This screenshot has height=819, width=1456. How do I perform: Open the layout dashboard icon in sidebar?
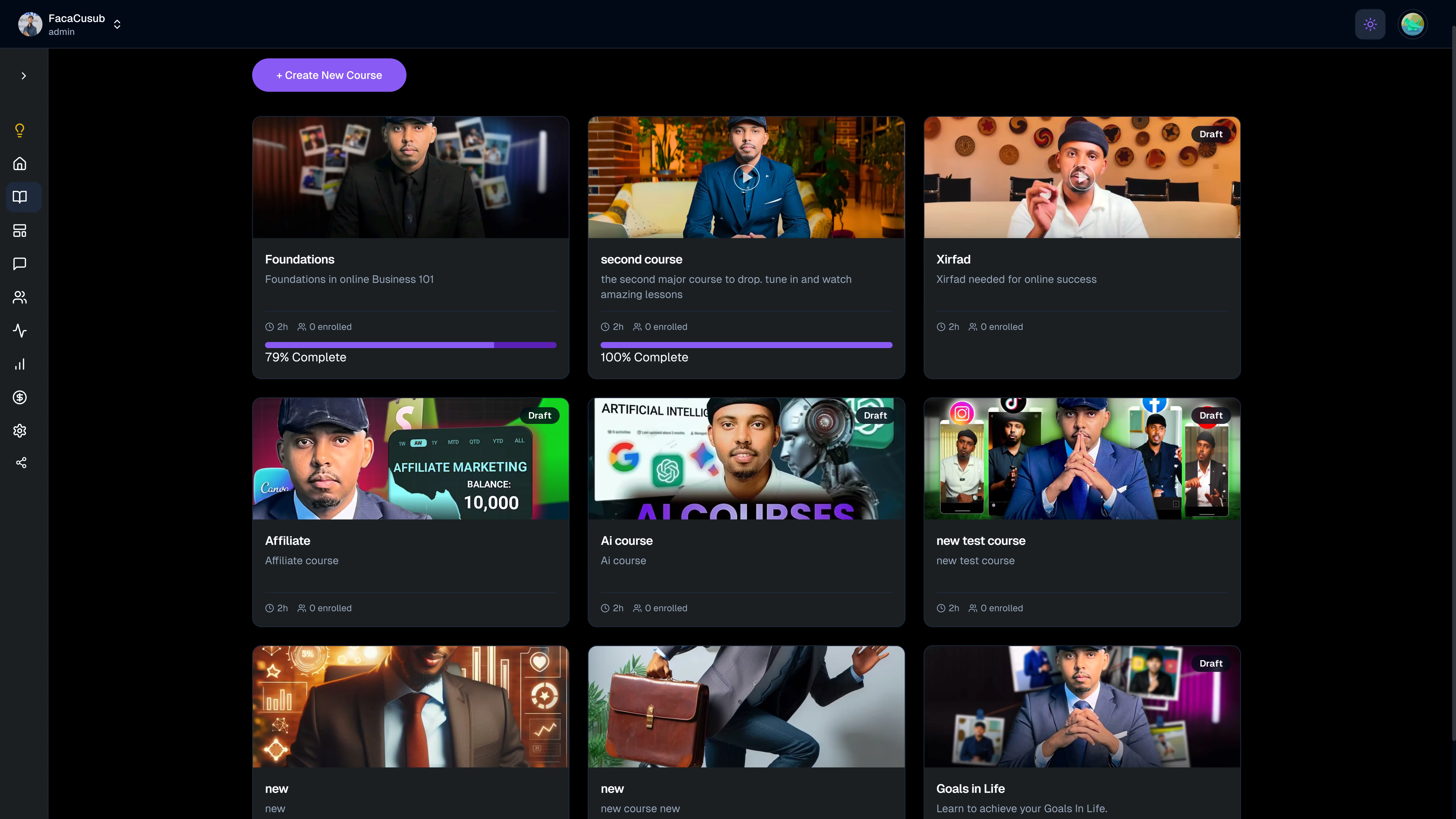point(20,231)
